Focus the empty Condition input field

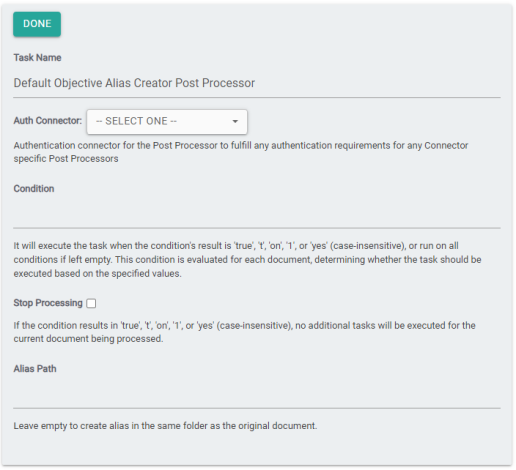pos(257,213)
